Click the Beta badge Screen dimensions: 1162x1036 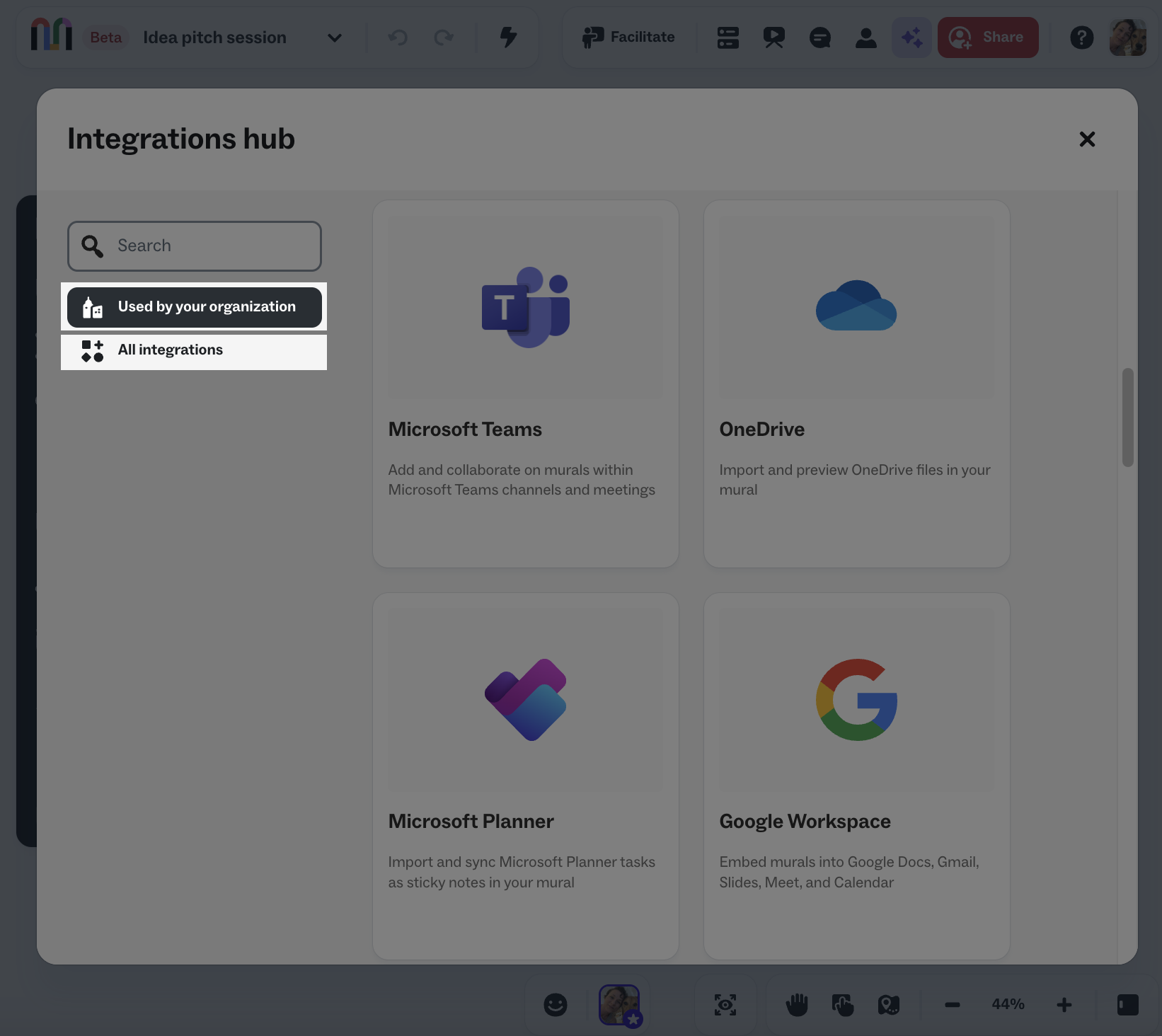106,38
